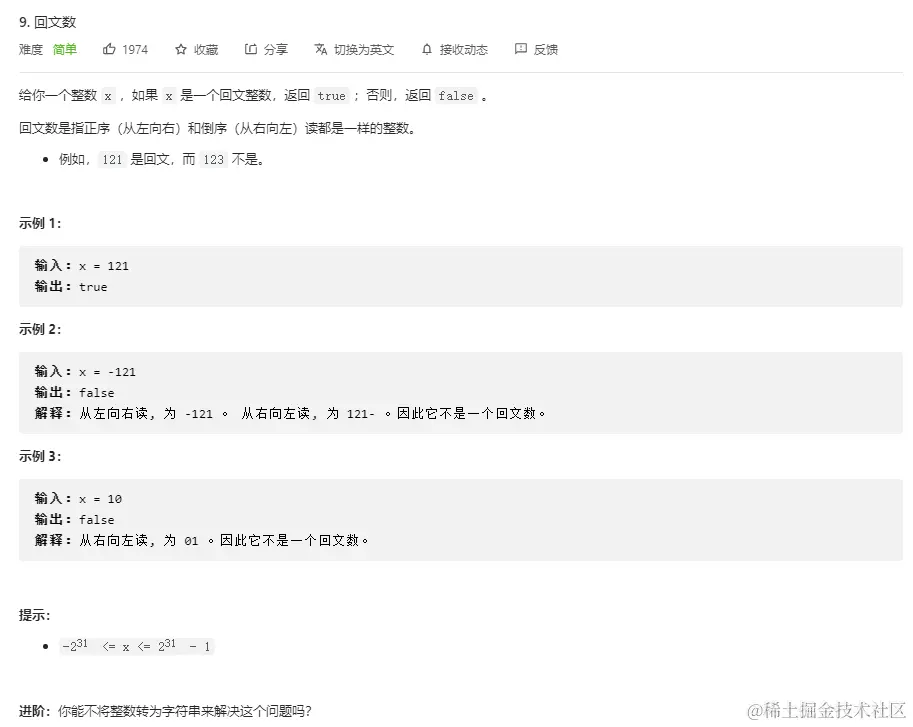Click the inline code 'true' in description
Image resolution: width=913 pixels, height=727 pixels.
tap(332, 96)
